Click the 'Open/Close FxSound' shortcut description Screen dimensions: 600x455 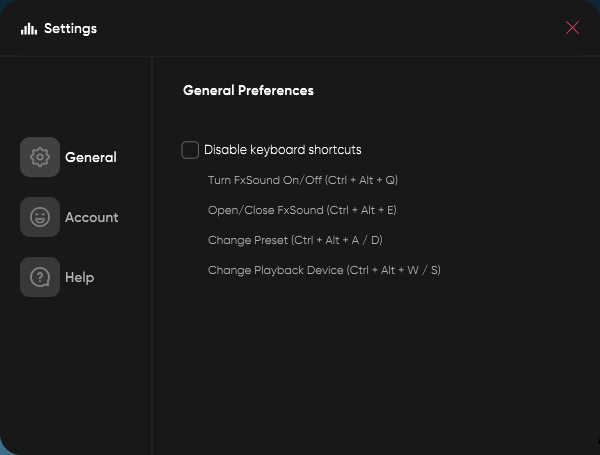point(264,210)
